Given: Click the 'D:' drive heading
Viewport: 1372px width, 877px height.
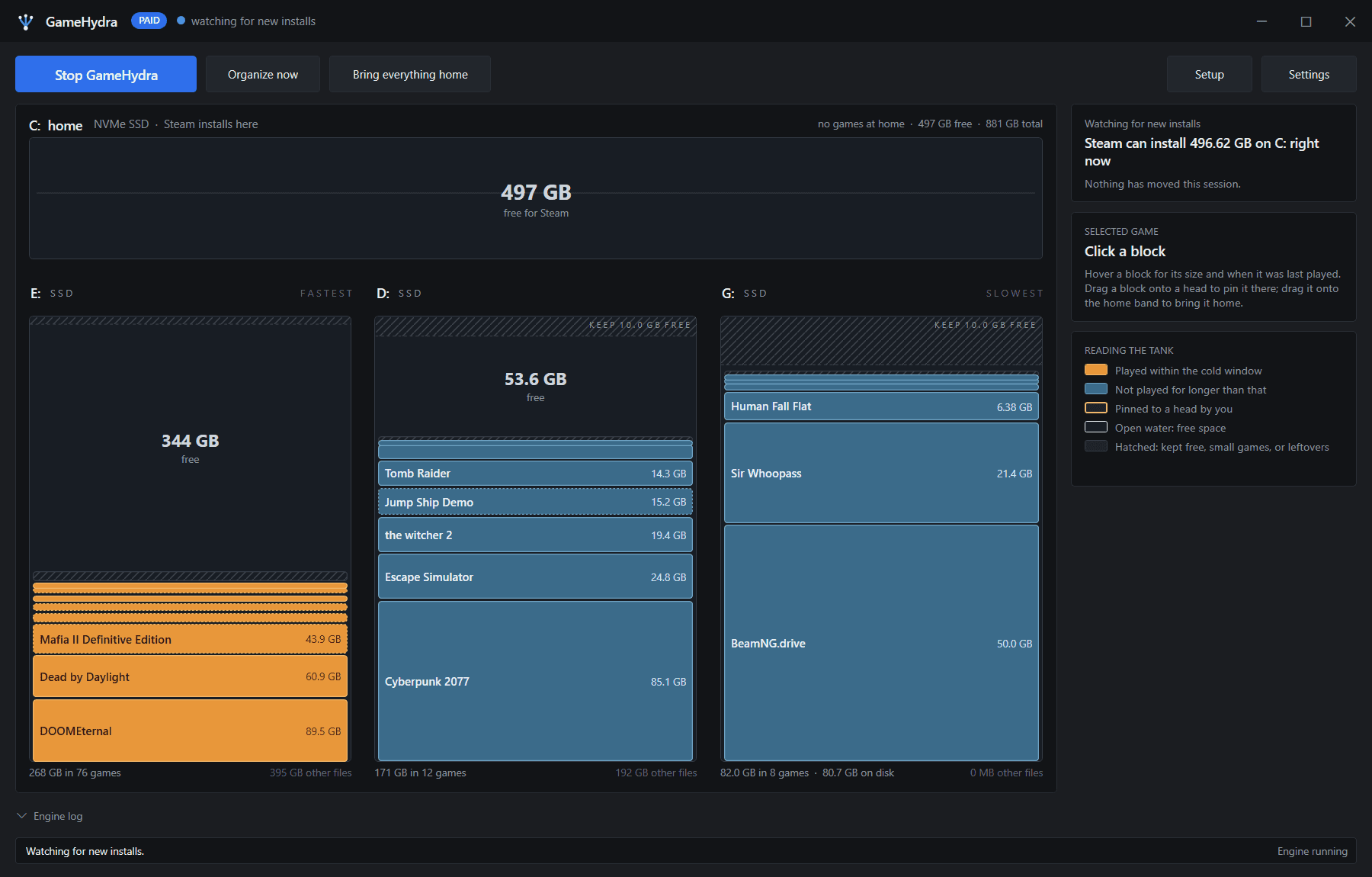Looking at the screenshot, I should pos(383,294).
